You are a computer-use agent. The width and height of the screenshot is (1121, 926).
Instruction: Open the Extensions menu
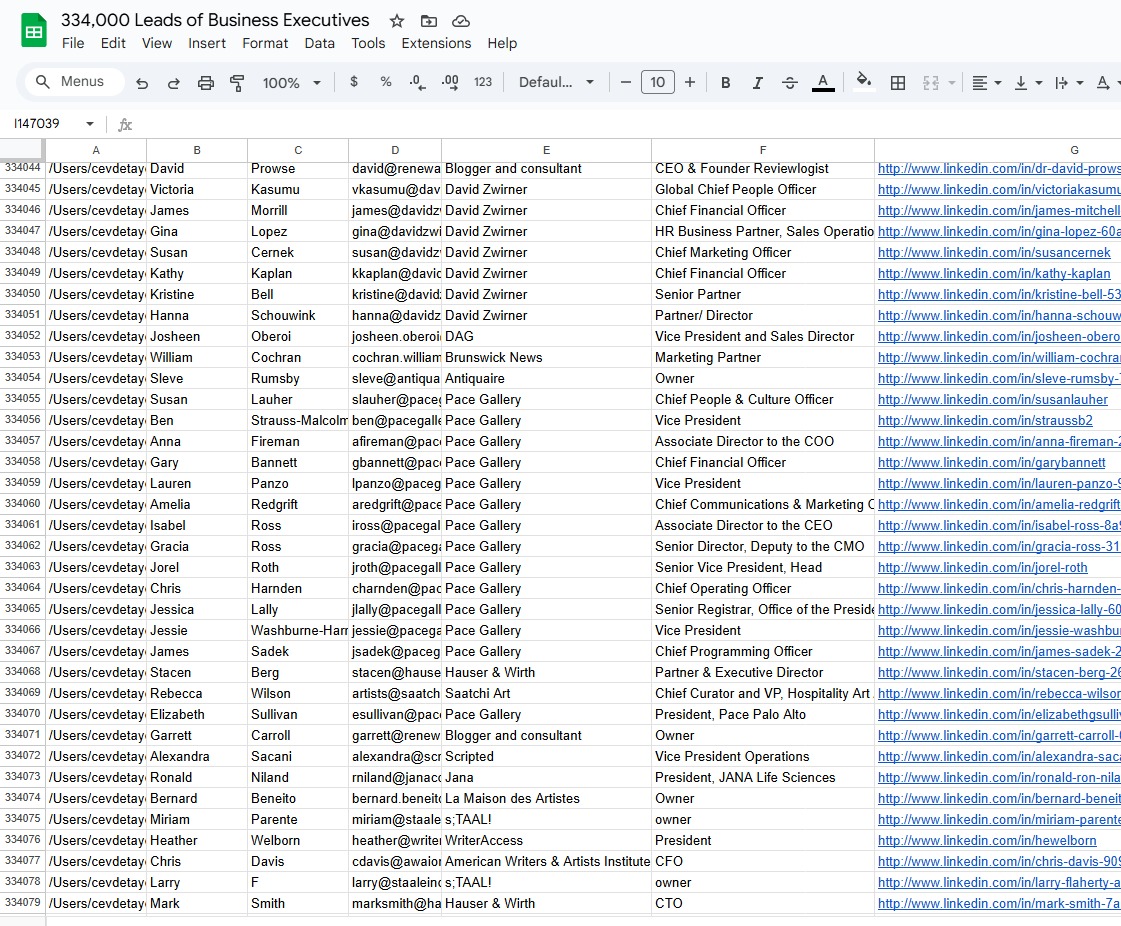tap(436, 43)
